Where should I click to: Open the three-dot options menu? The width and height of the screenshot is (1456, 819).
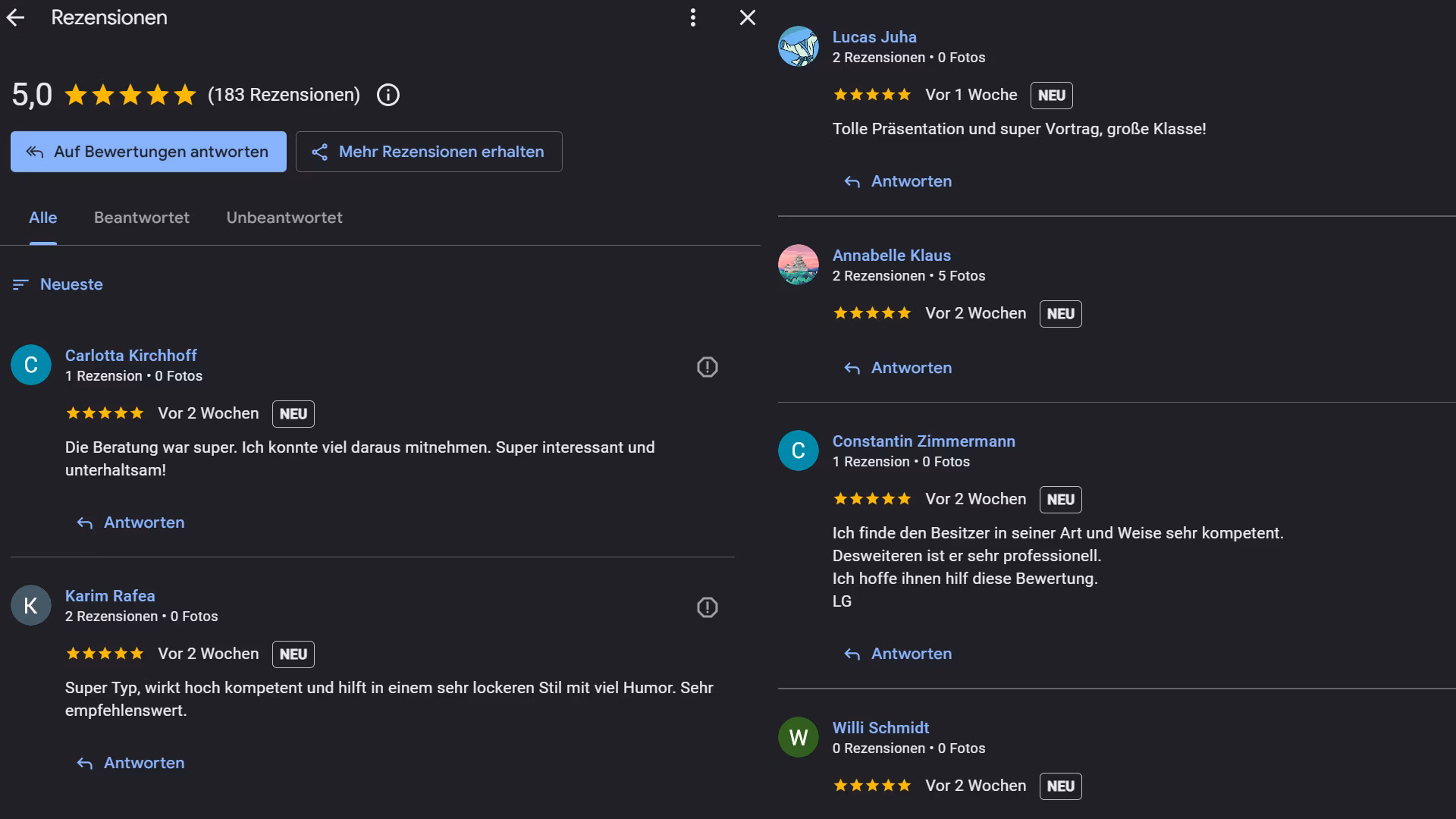tap(692, 18)
